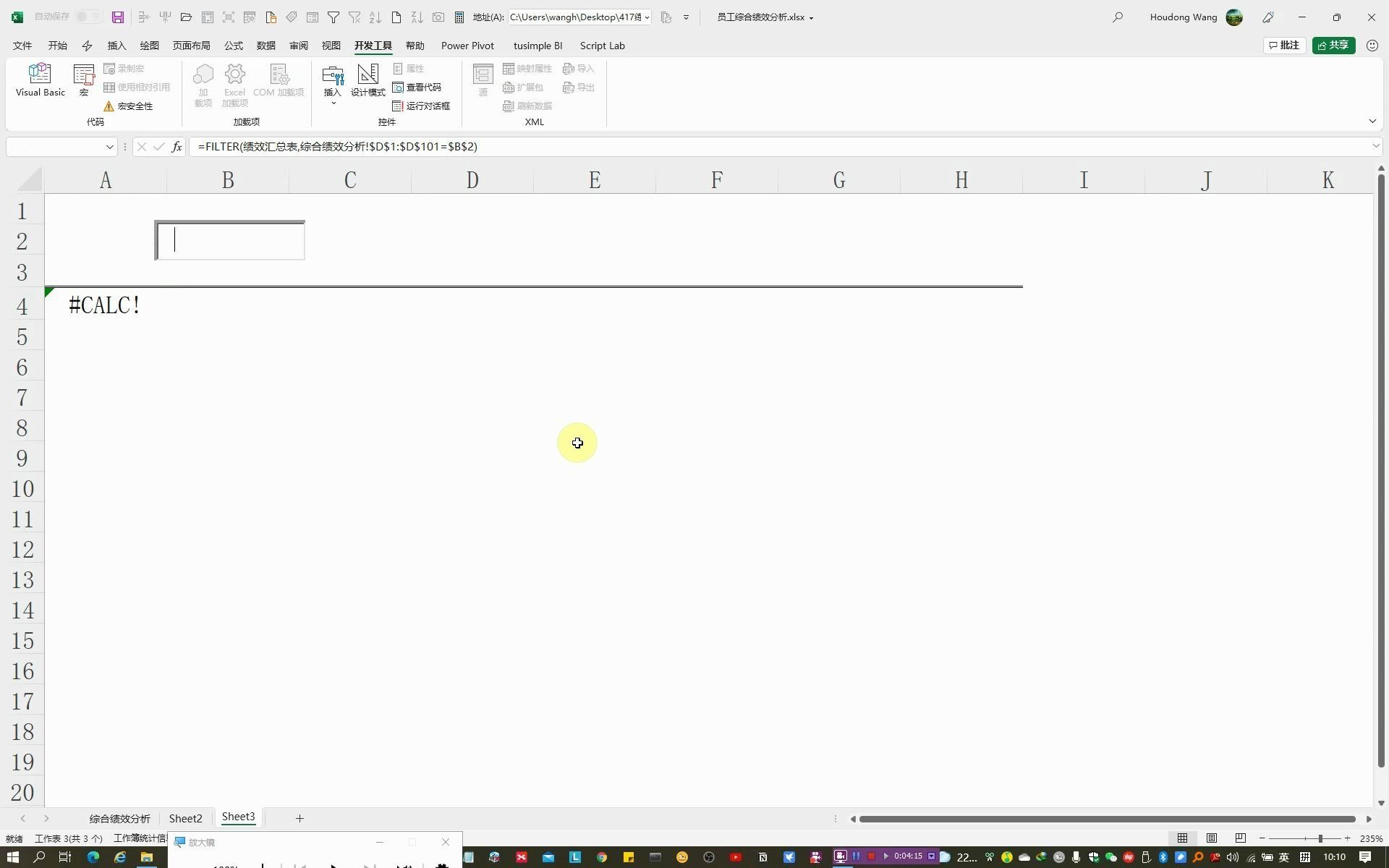Image resolution: width=1389 pixels, height=868 pixels.
Task: Open the 公式 ribbon tab
Action: pyautogui.click(x=233, y=46)
